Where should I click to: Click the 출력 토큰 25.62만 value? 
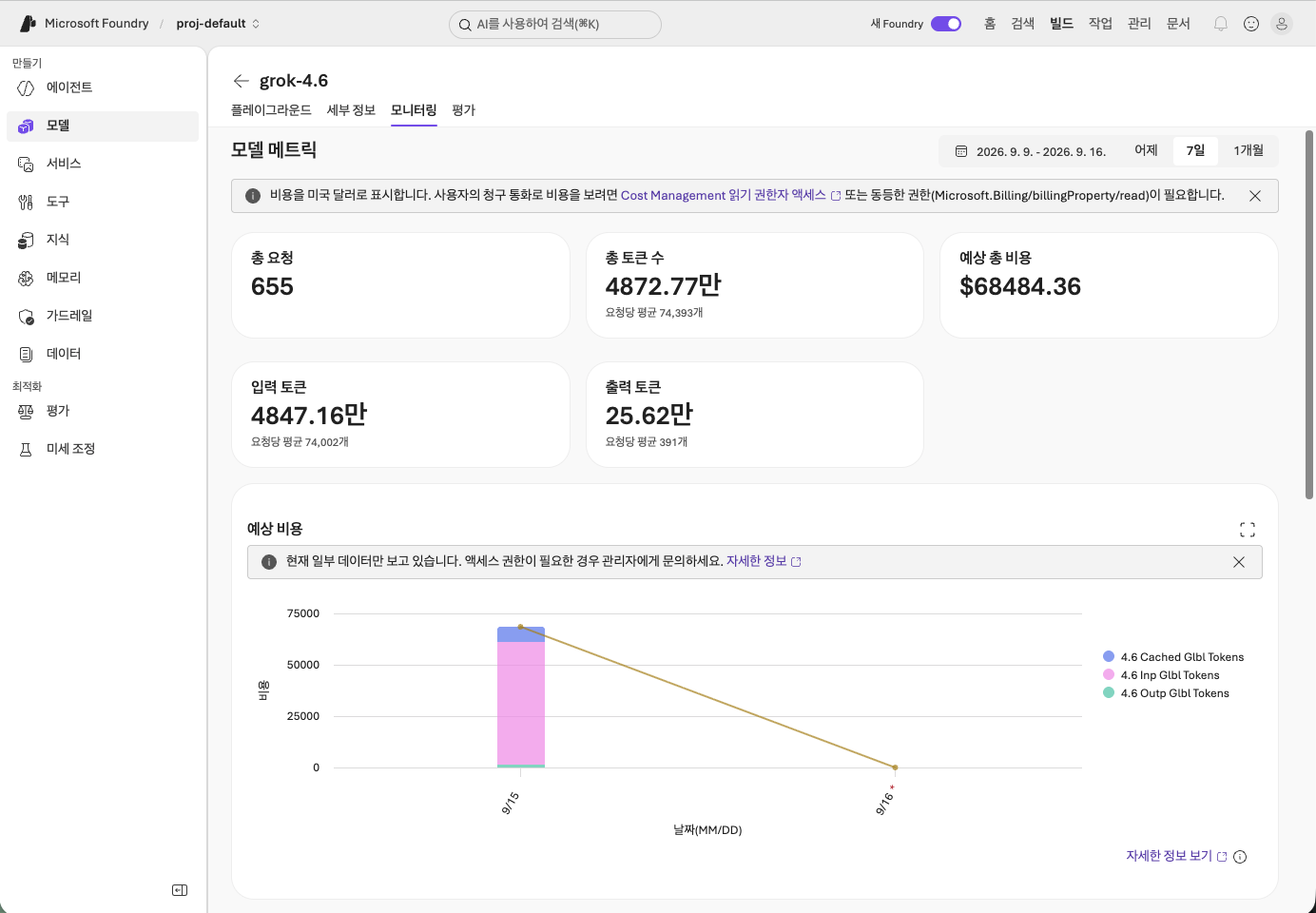649,416
